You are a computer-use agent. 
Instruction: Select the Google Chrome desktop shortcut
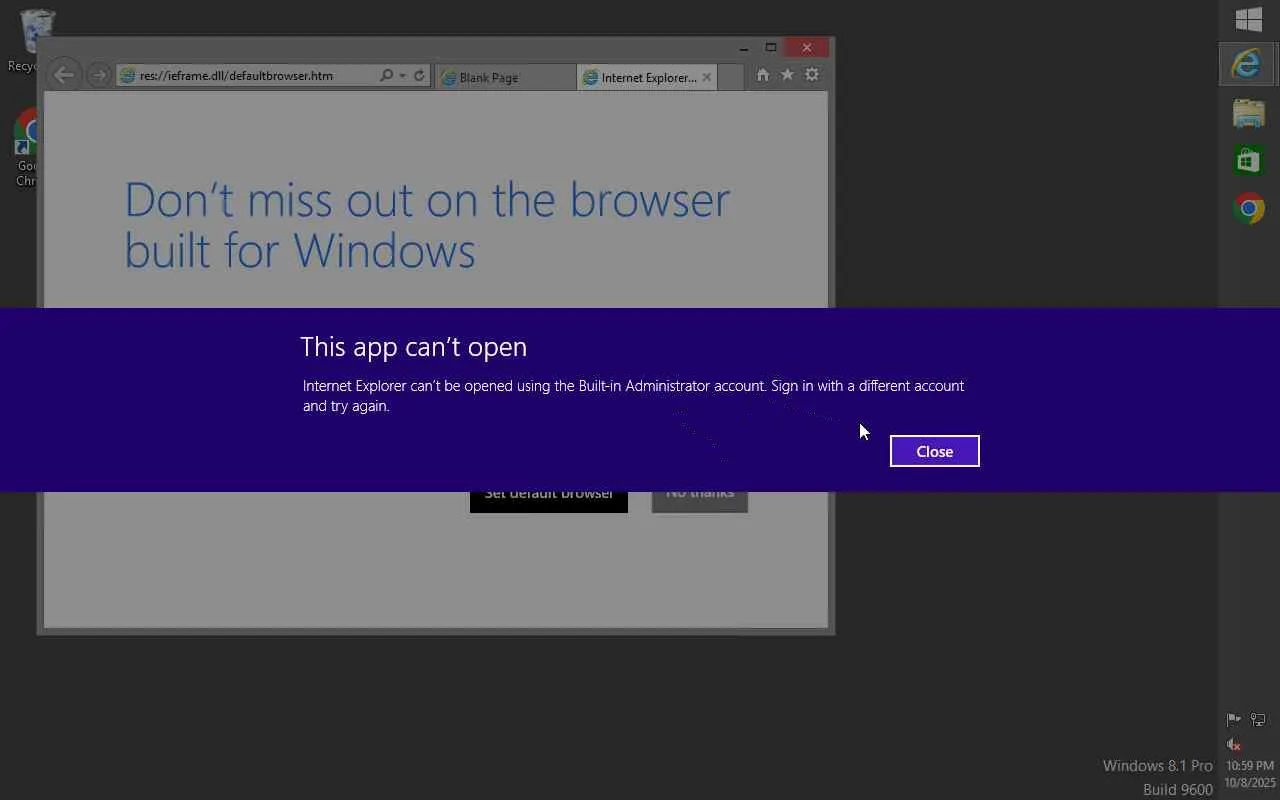pyautogui.click(x=26, y=148)
